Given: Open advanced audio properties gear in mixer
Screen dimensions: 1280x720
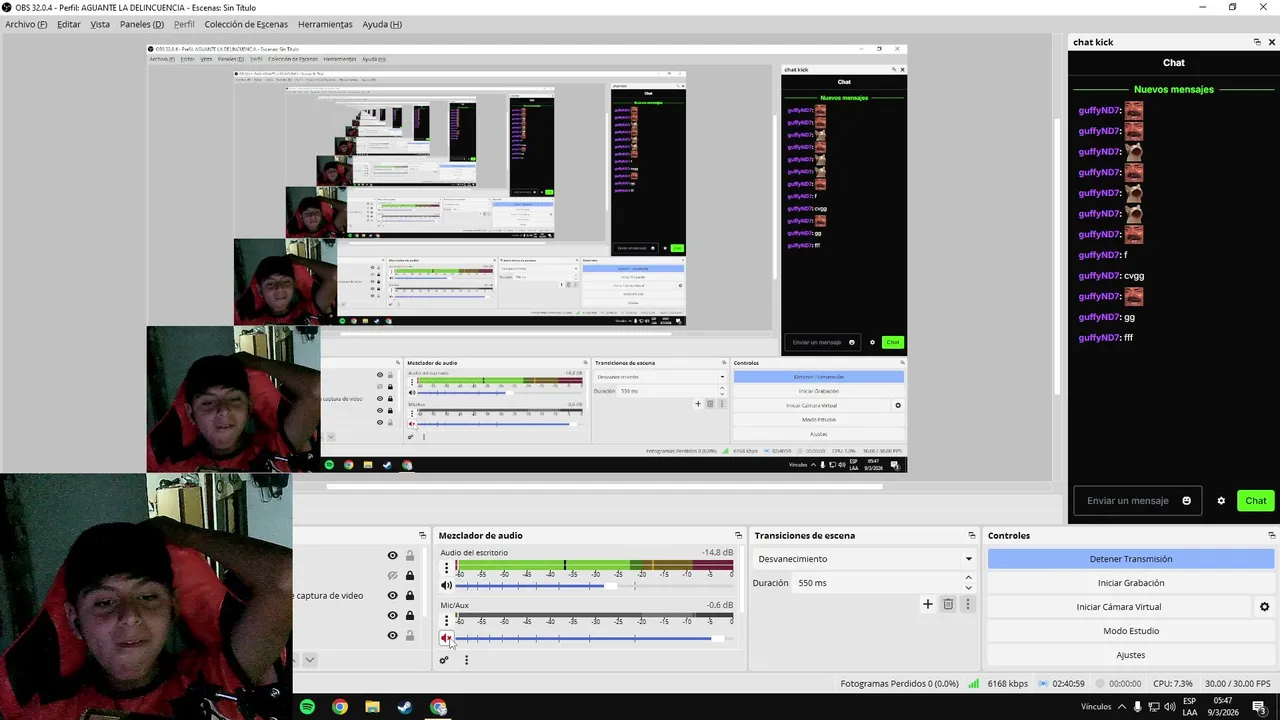Looking at the screenshot, I should pyautogui.click(x=444, y=660).
